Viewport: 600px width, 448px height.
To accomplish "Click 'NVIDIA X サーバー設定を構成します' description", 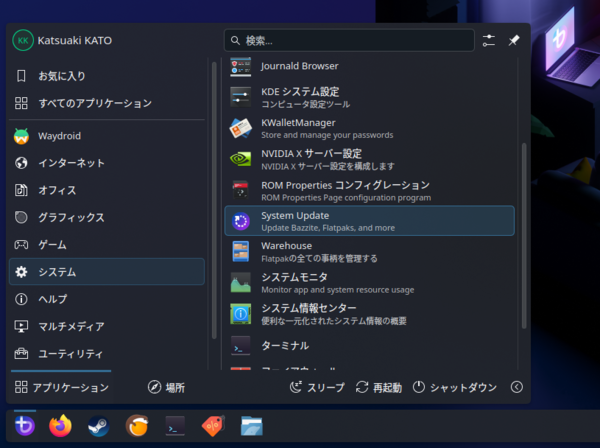I will [328, 166].
